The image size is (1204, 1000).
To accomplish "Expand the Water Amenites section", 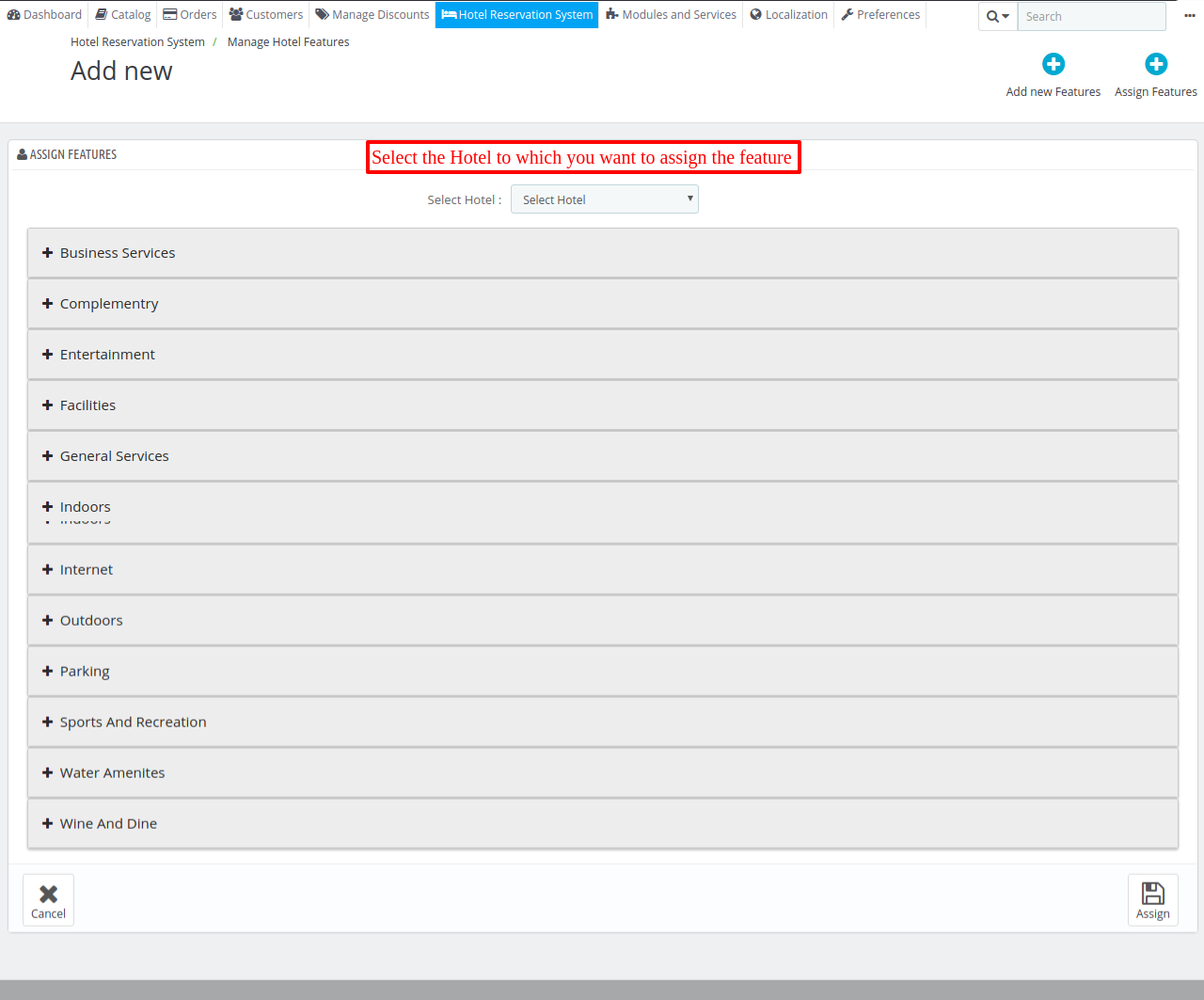I will click(603, 772).
